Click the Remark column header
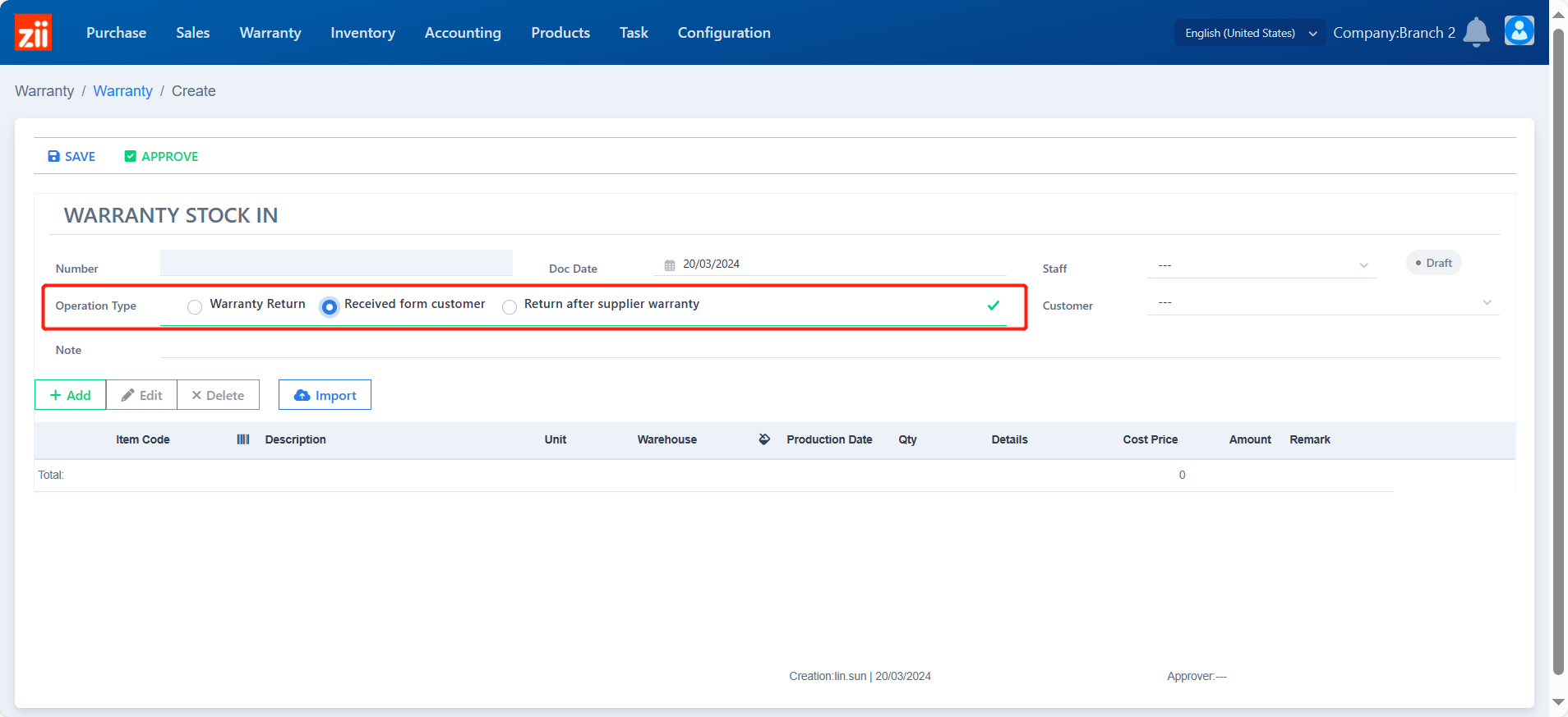The height and width of the screenshot is (717, 1568). pos(1310,439)
